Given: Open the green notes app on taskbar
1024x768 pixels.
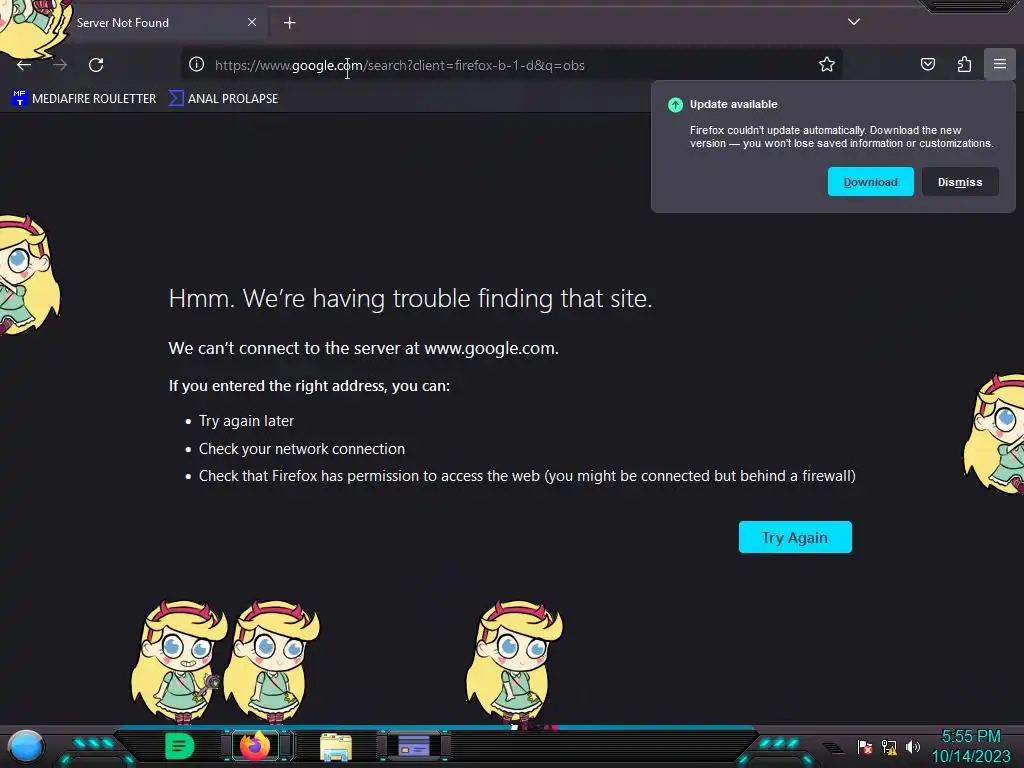Looking at the screenshot, I should click(179, 746).
